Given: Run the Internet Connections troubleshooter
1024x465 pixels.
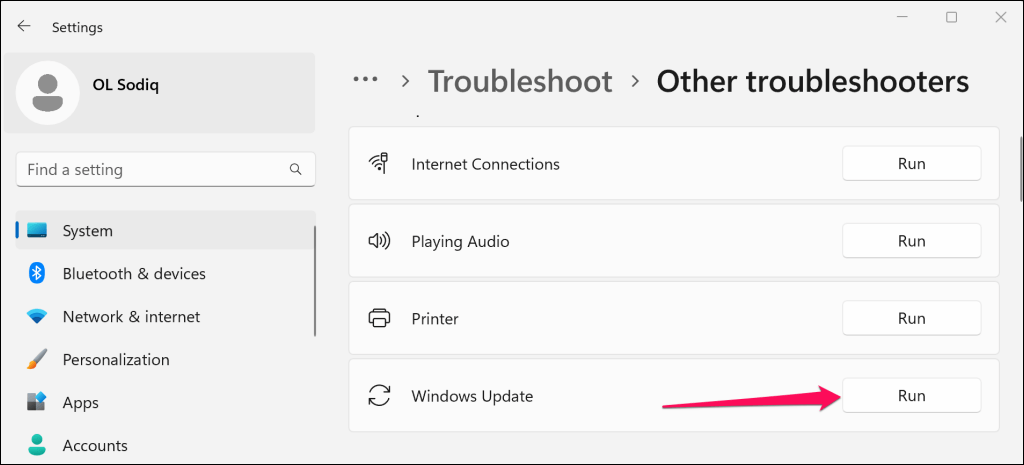Looking at the screenshot, I should point(912,163).
